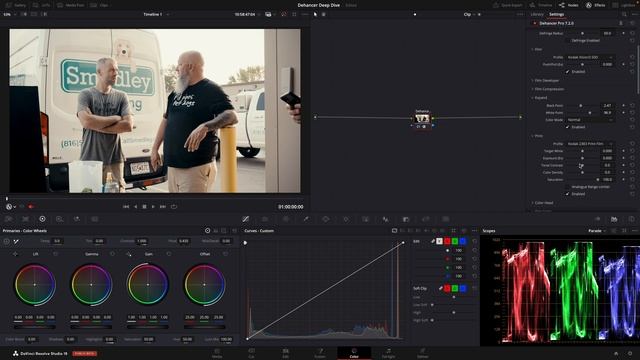Open the Qualifier eyedropper palette
This screenshot has height=360, width=640.
(x=306, y=219)
